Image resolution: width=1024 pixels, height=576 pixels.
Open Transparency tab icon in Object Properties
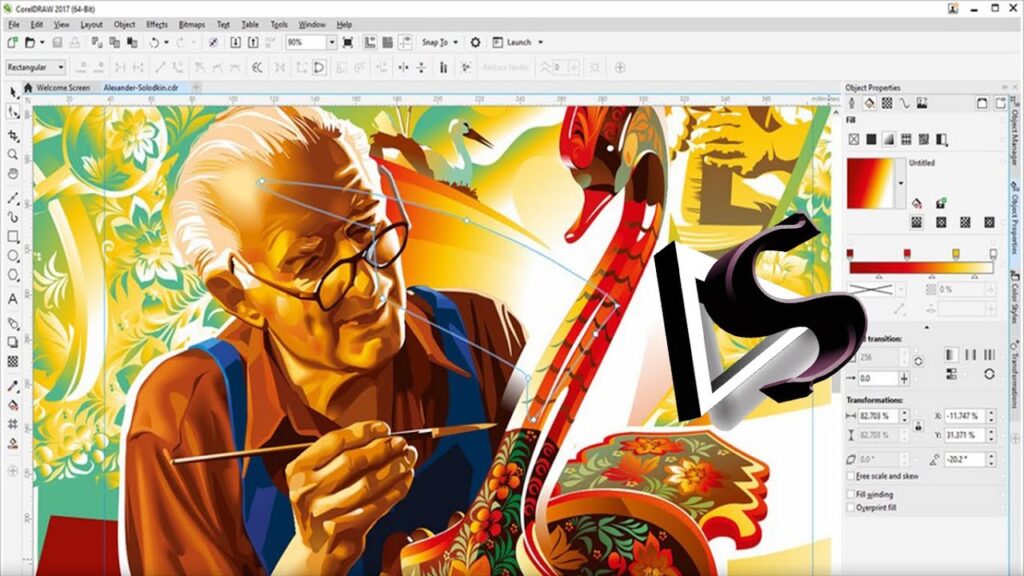(x=887, y=103)
